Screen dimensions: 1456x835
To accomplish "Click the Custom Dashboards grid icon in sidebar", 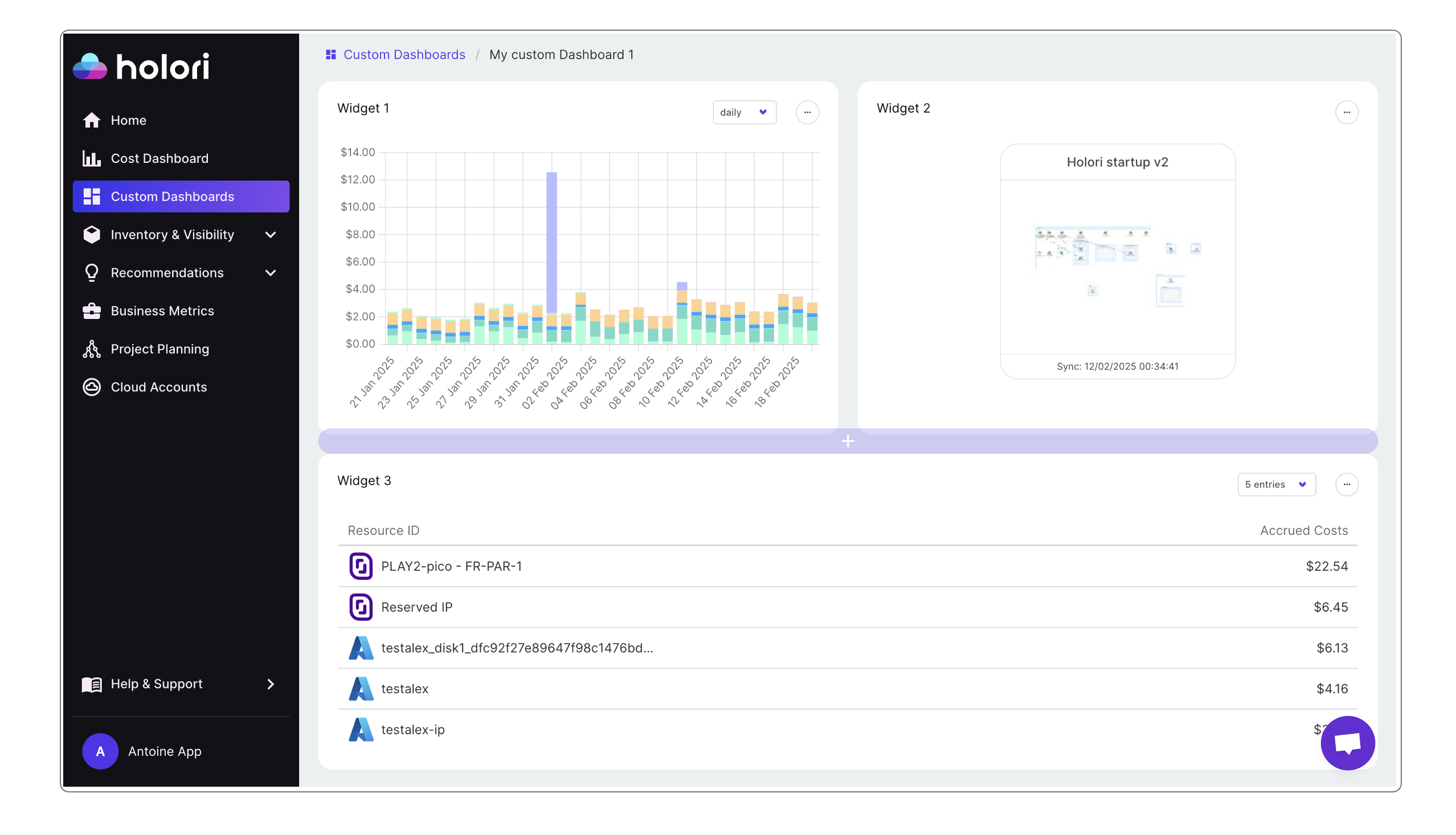I will click(92, 197).
